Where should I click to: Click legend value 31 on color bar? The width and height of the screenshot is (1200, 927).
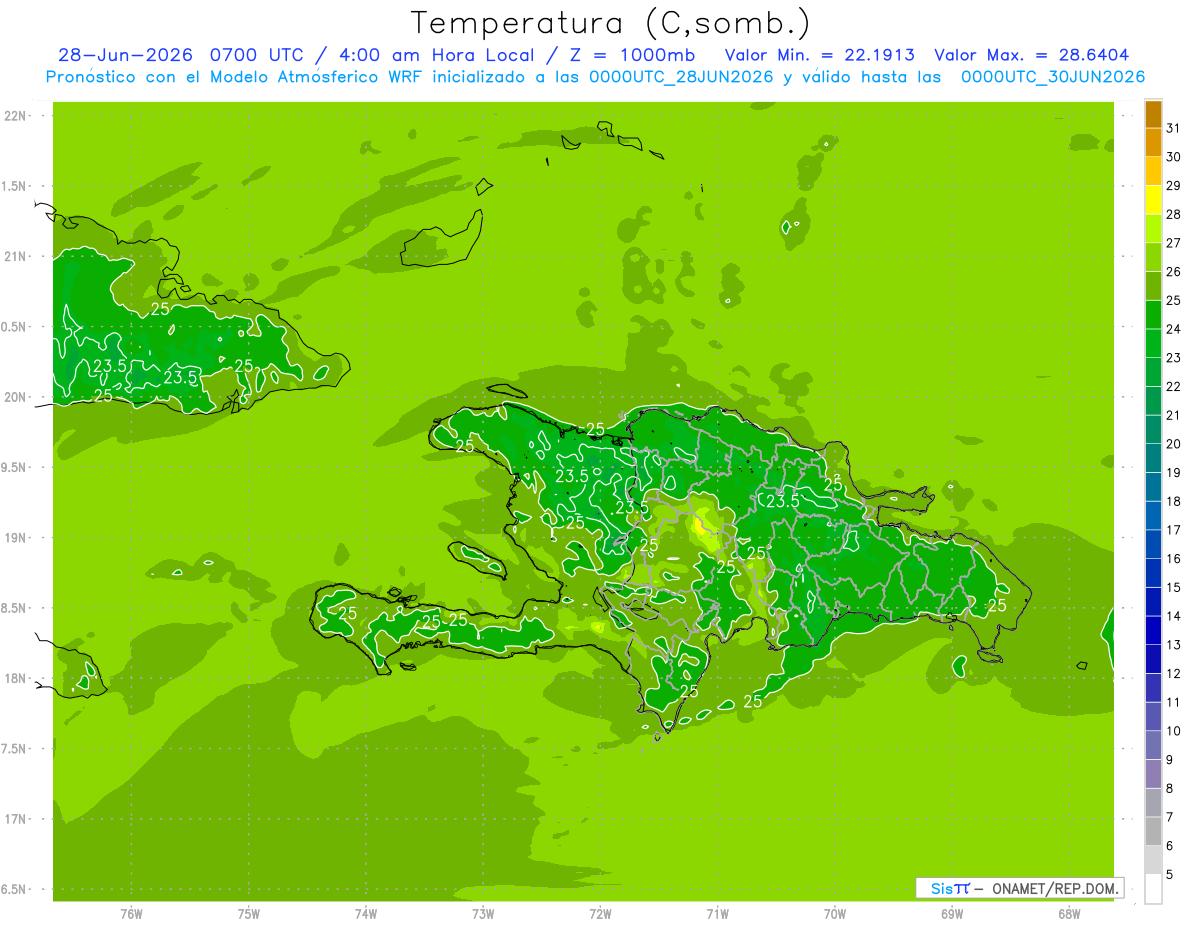click(x=1173, y=128)
